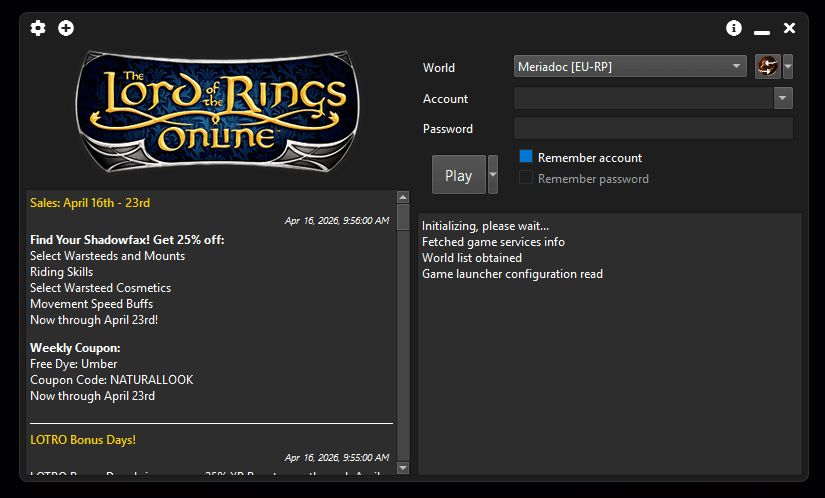This screenshot has width=825, height=498.
Task: Toggle the Remember password checkbox
Action: click(526, 178)
